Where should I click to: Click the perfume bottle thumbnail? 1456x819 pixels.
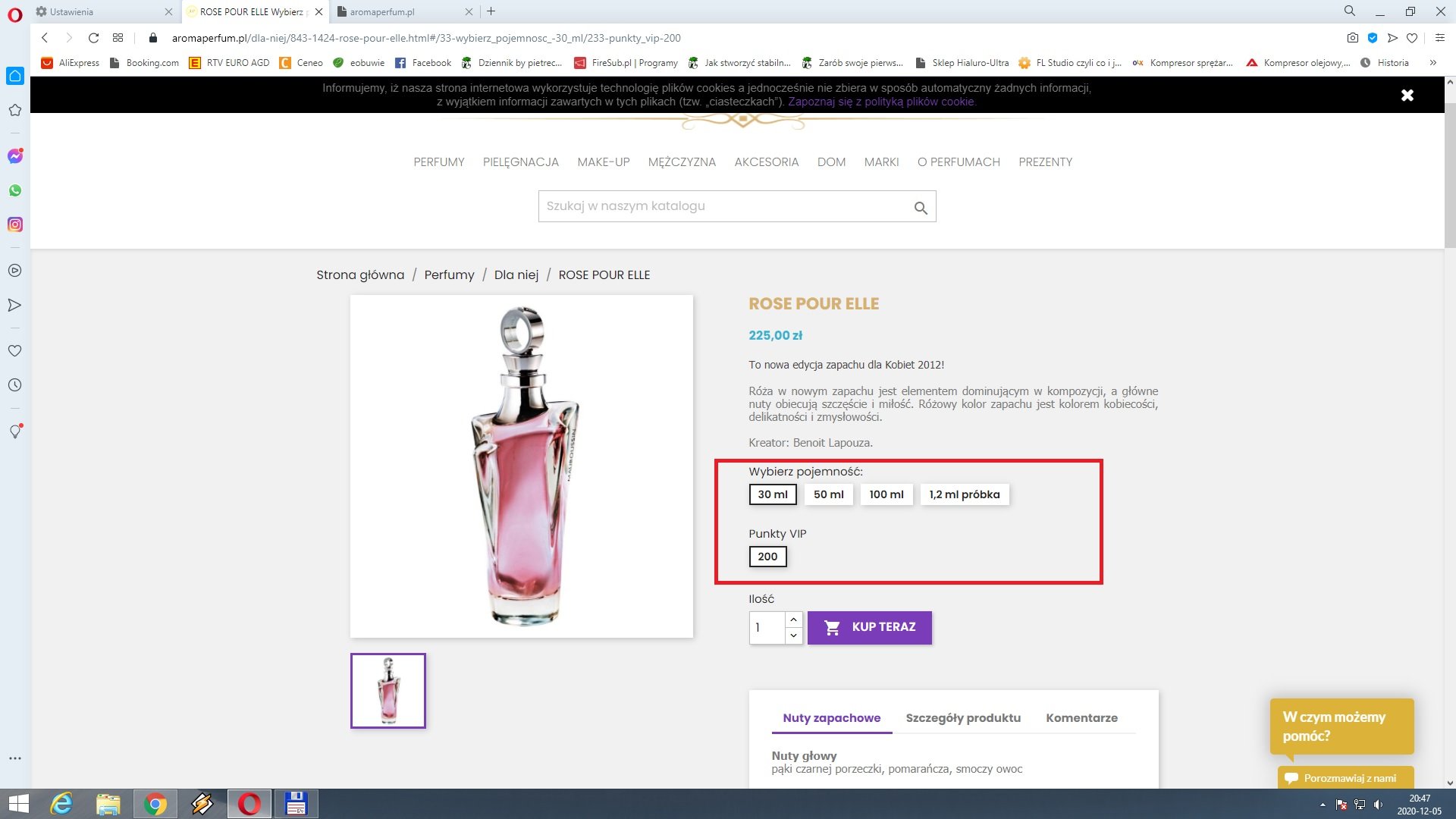pyautogui.click(x=388, y=691)
